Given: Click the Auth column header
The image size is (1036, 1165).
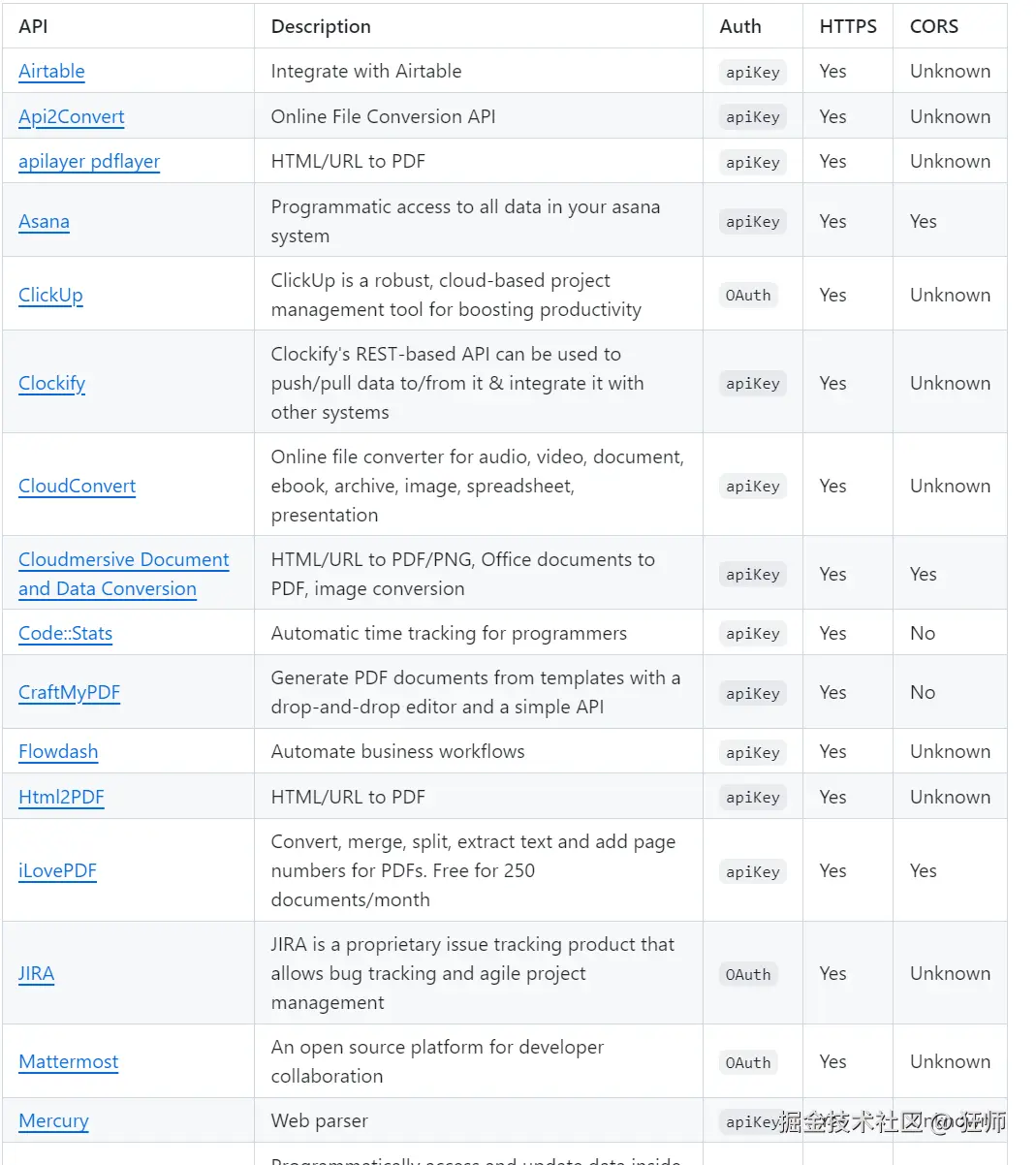Looking at the screenshot, I should click(x=740, y=26).
